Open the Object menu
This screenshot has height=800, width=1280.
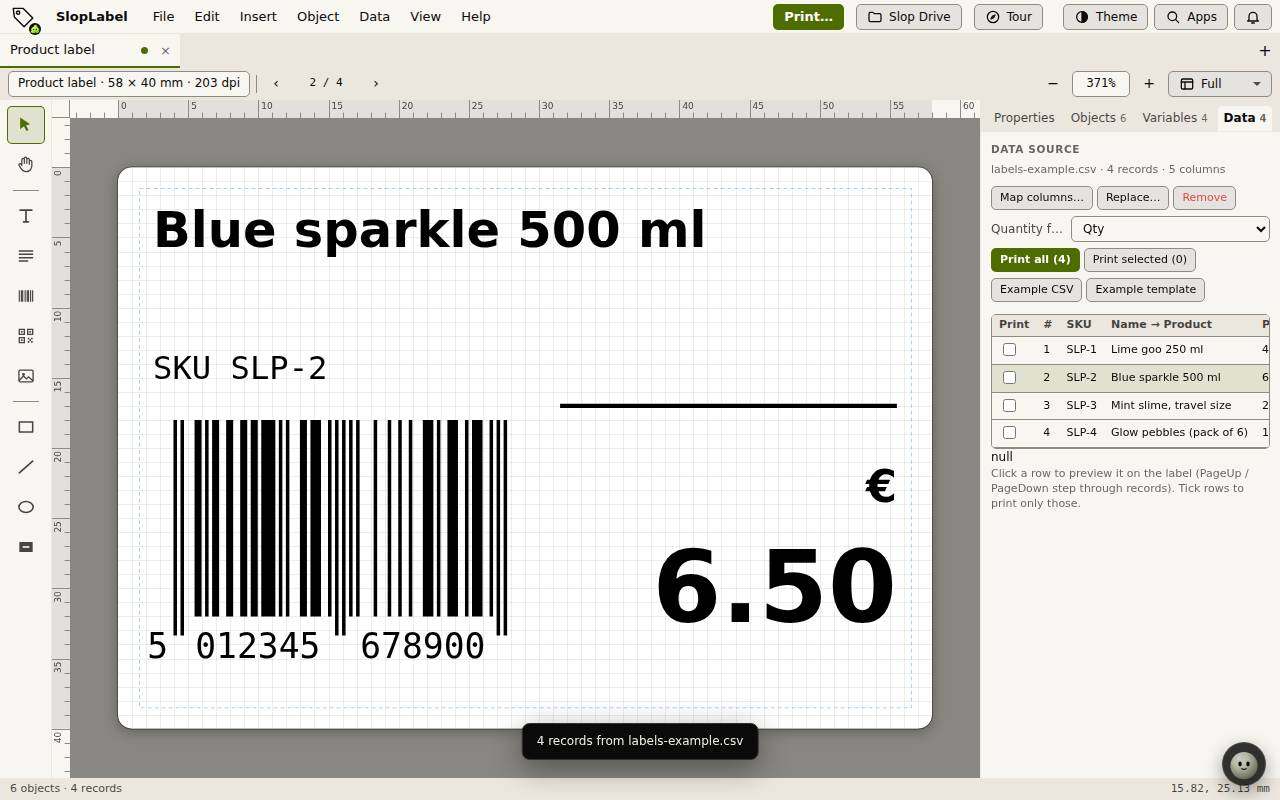pos(318,17)
